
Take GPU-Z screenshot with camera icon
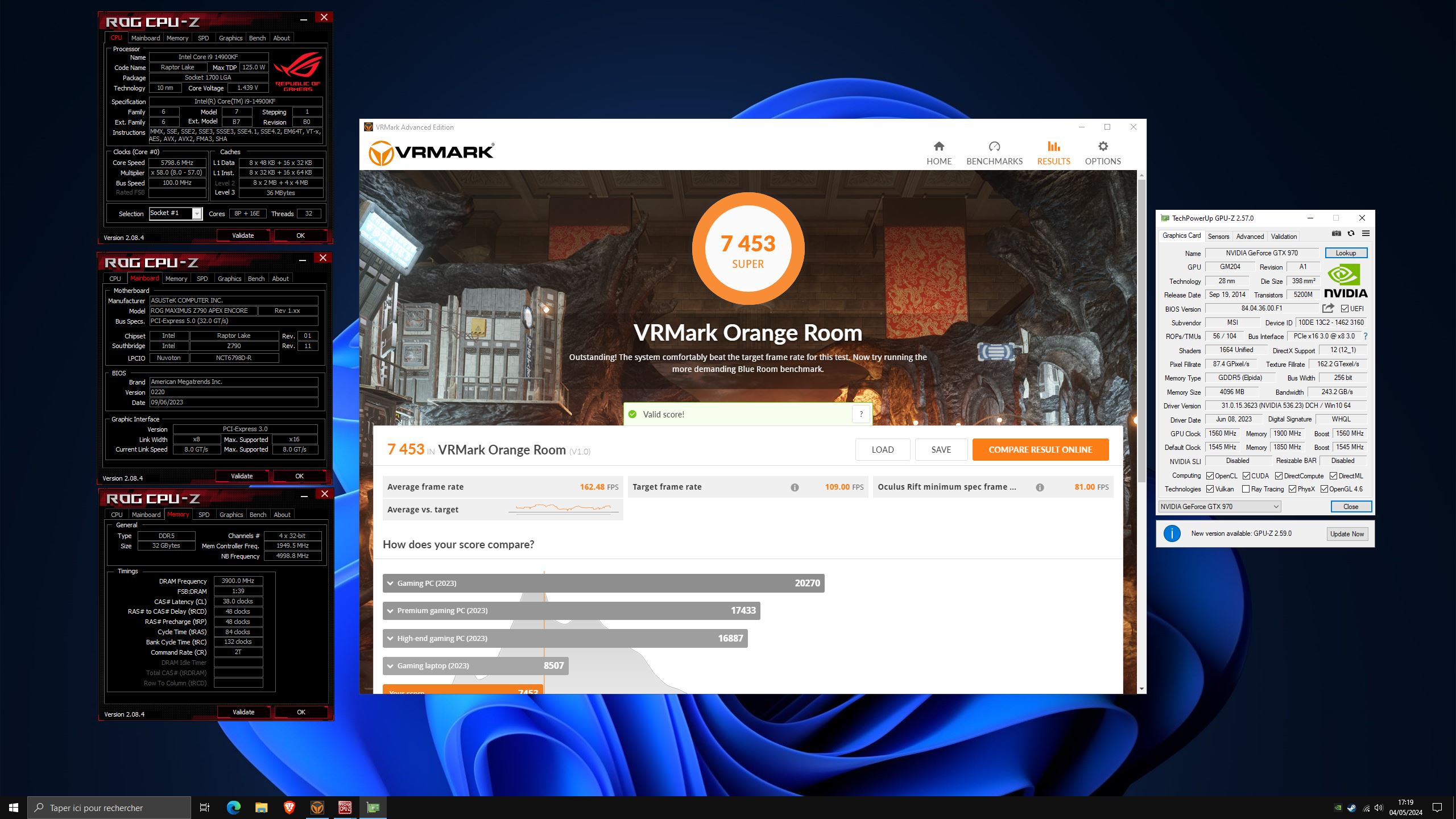[x=1336, y=234]
